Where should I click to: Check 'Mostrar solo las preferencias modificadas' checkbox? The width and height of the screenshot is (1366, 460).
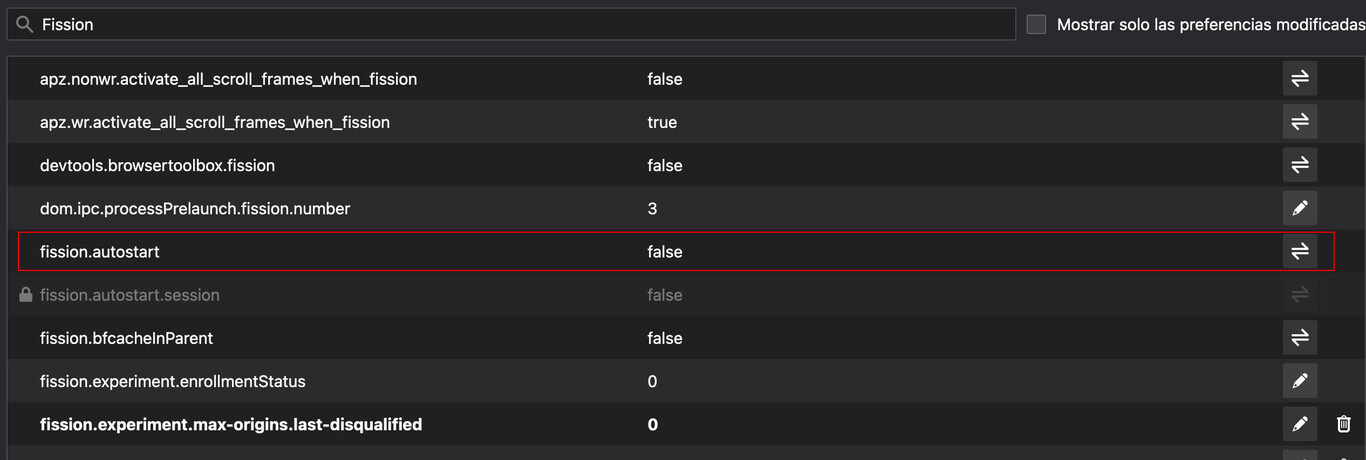click(x=1037, y=25)
